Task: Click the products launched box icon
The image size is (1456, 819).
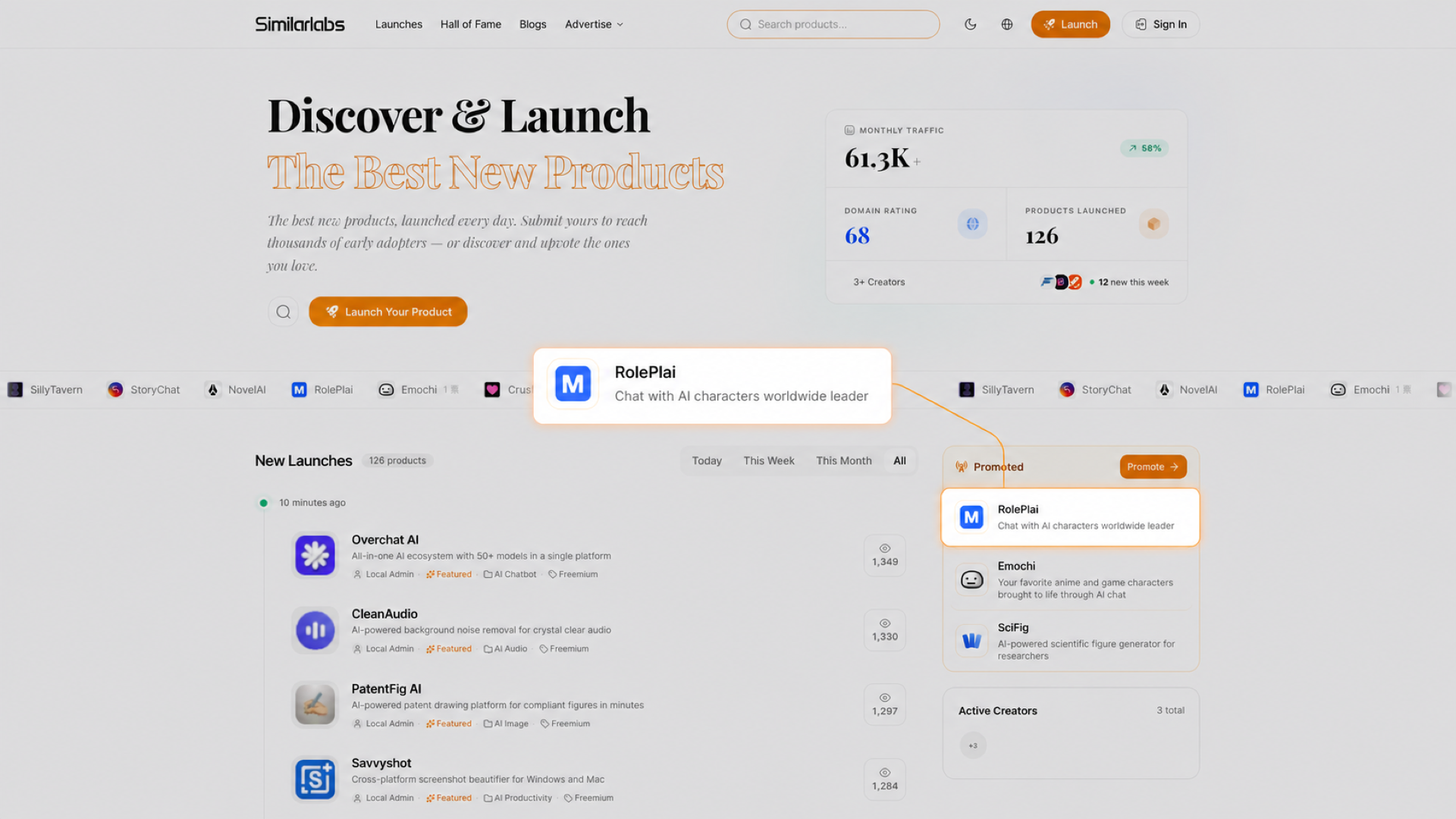Action: 1153,224
